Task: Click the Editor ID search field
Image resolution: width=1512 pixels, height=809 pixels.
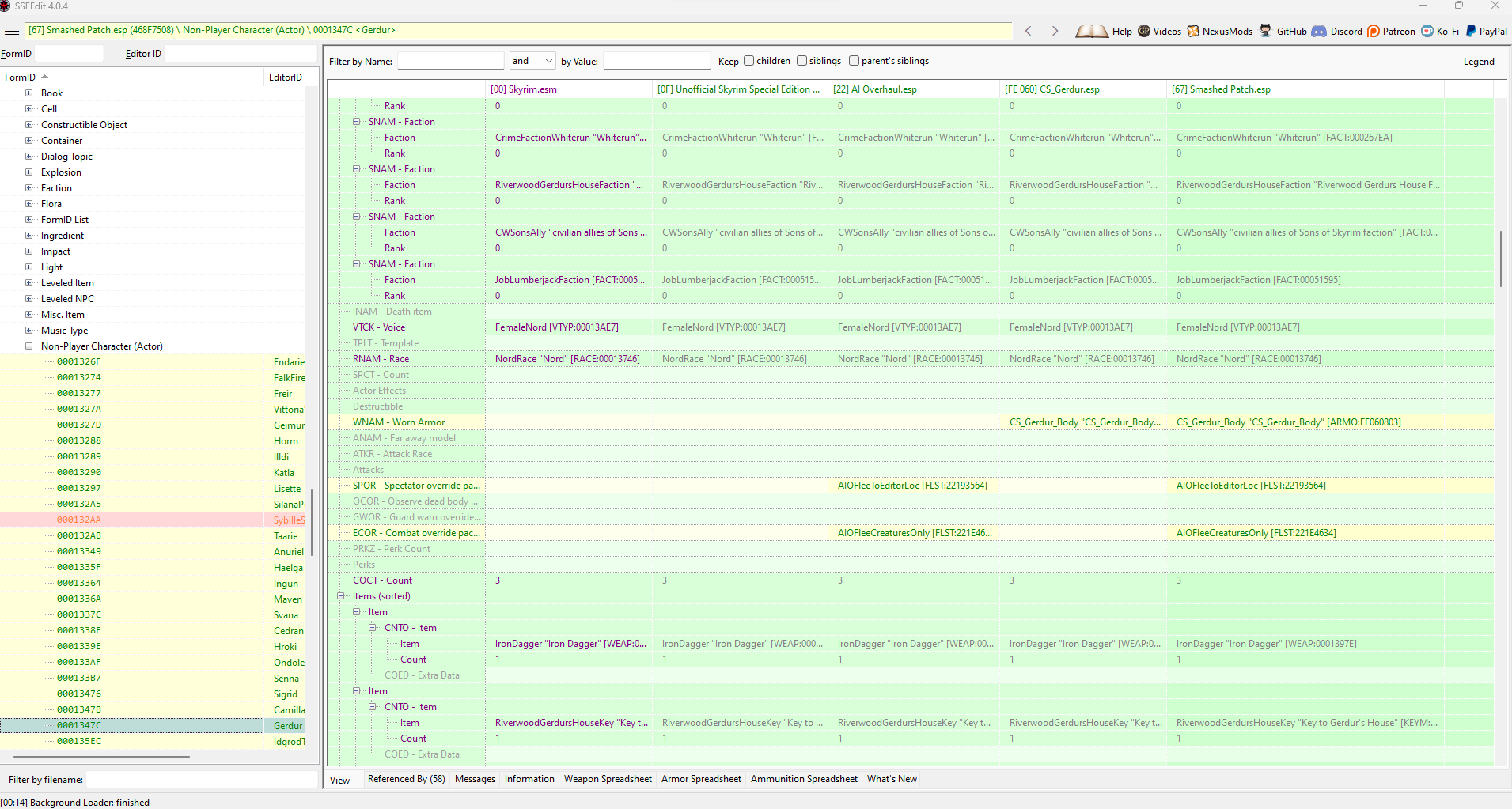Action: [x=241, y=53]
